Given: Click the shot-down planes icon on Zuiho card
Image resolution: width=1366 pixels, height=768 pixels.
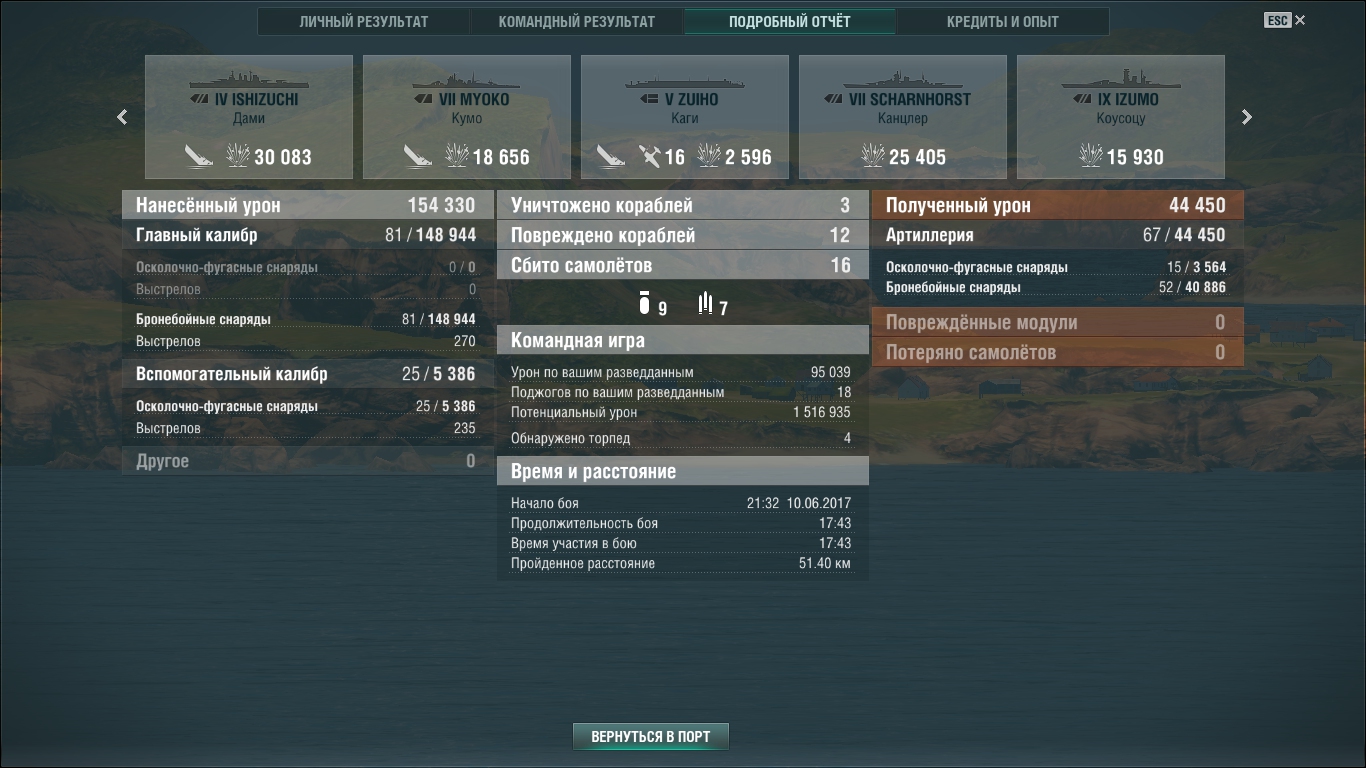Looking at the screenshot, I should coord(650,156).
